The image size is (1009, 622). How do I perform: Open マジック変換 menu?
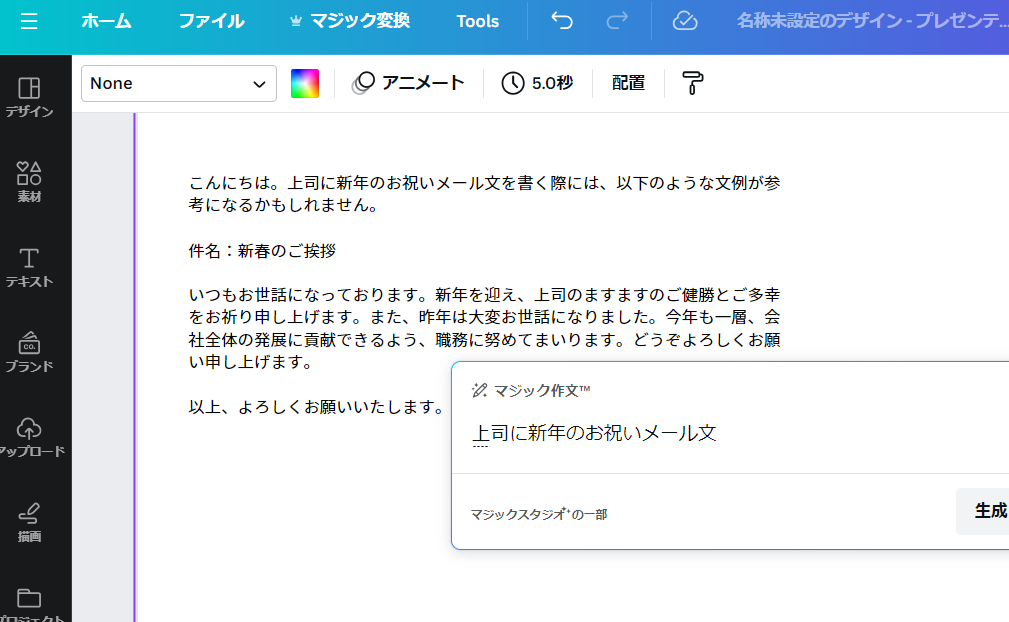349,21
